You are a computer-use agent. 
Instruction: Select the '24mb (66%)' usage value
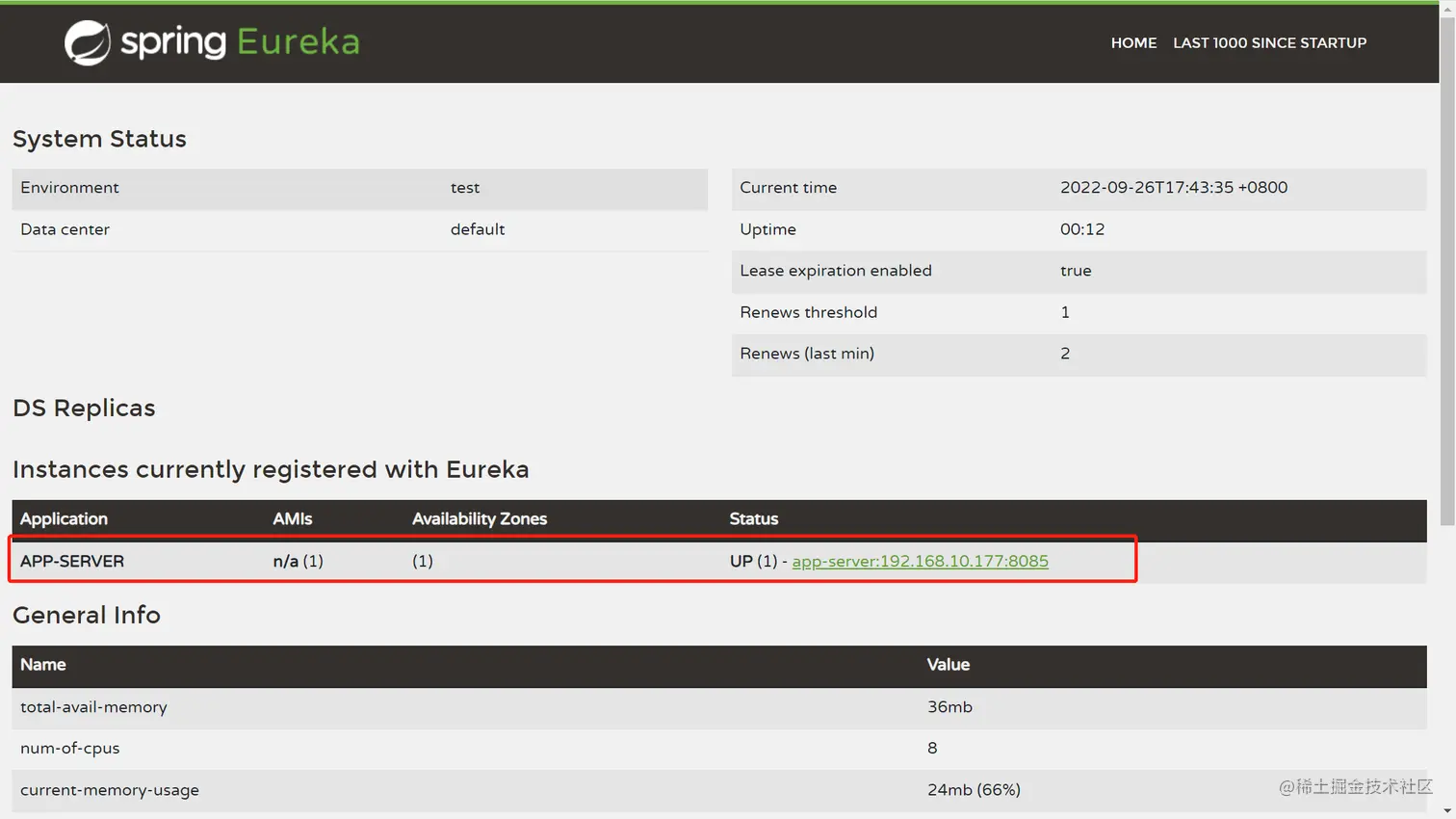pyautogui.click(x=974, y=790)
